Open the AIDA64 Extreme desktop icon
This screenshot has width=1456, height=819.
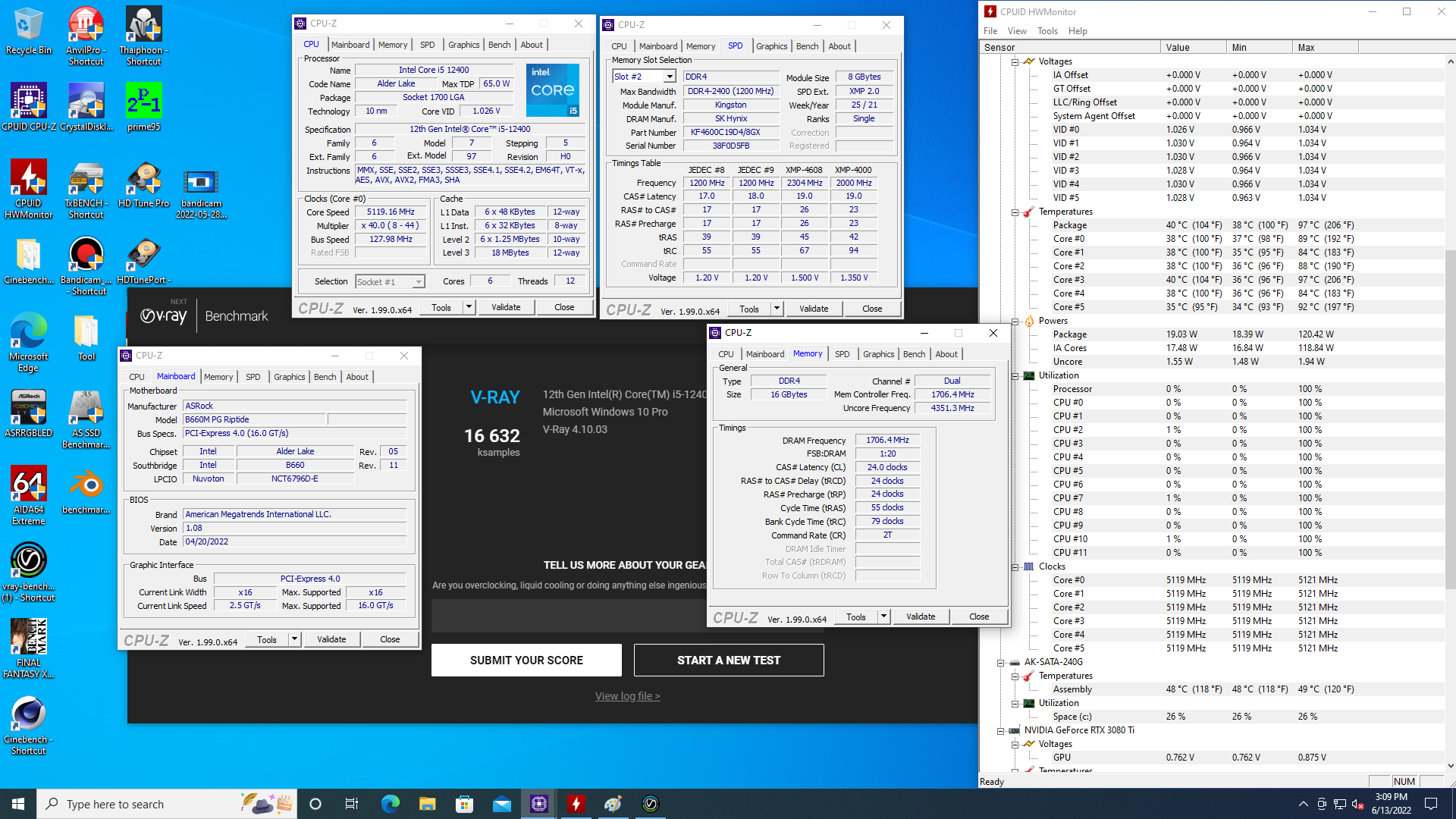28,495
